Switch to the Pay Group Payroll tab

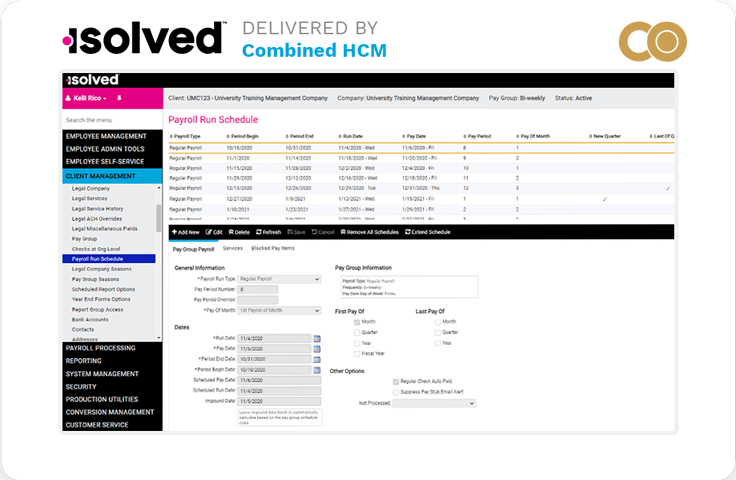[x=193, y=249]
